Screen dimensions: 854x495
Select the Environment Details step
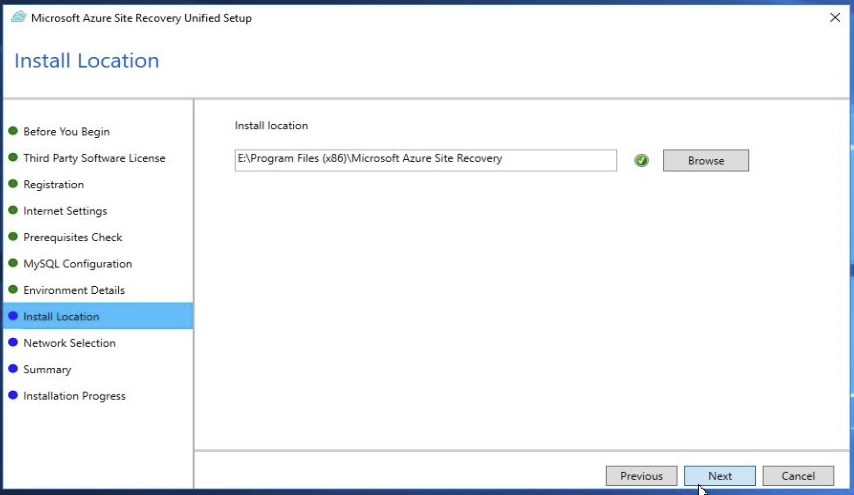click(74, 290)
